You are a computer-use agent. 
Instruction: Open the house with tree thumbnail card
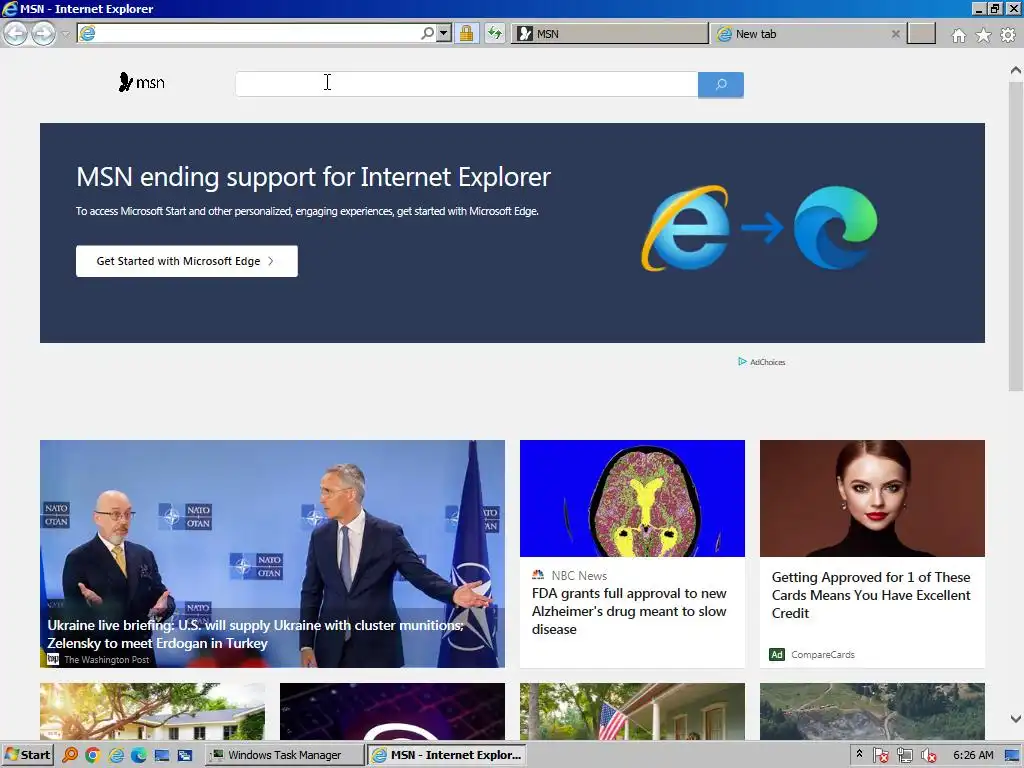pyautogui.click(x=152, y=711)
